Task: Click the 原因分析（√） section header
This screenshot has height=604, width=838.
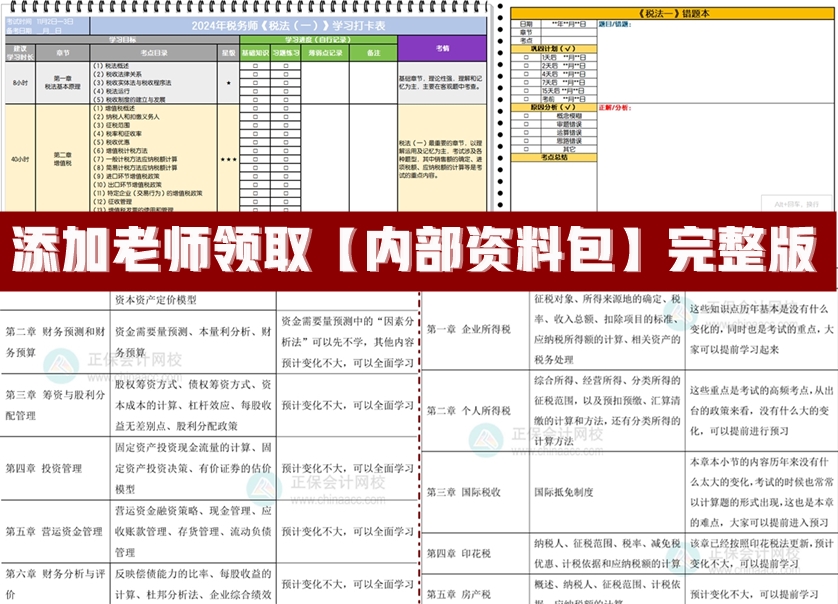Action: 554,107
